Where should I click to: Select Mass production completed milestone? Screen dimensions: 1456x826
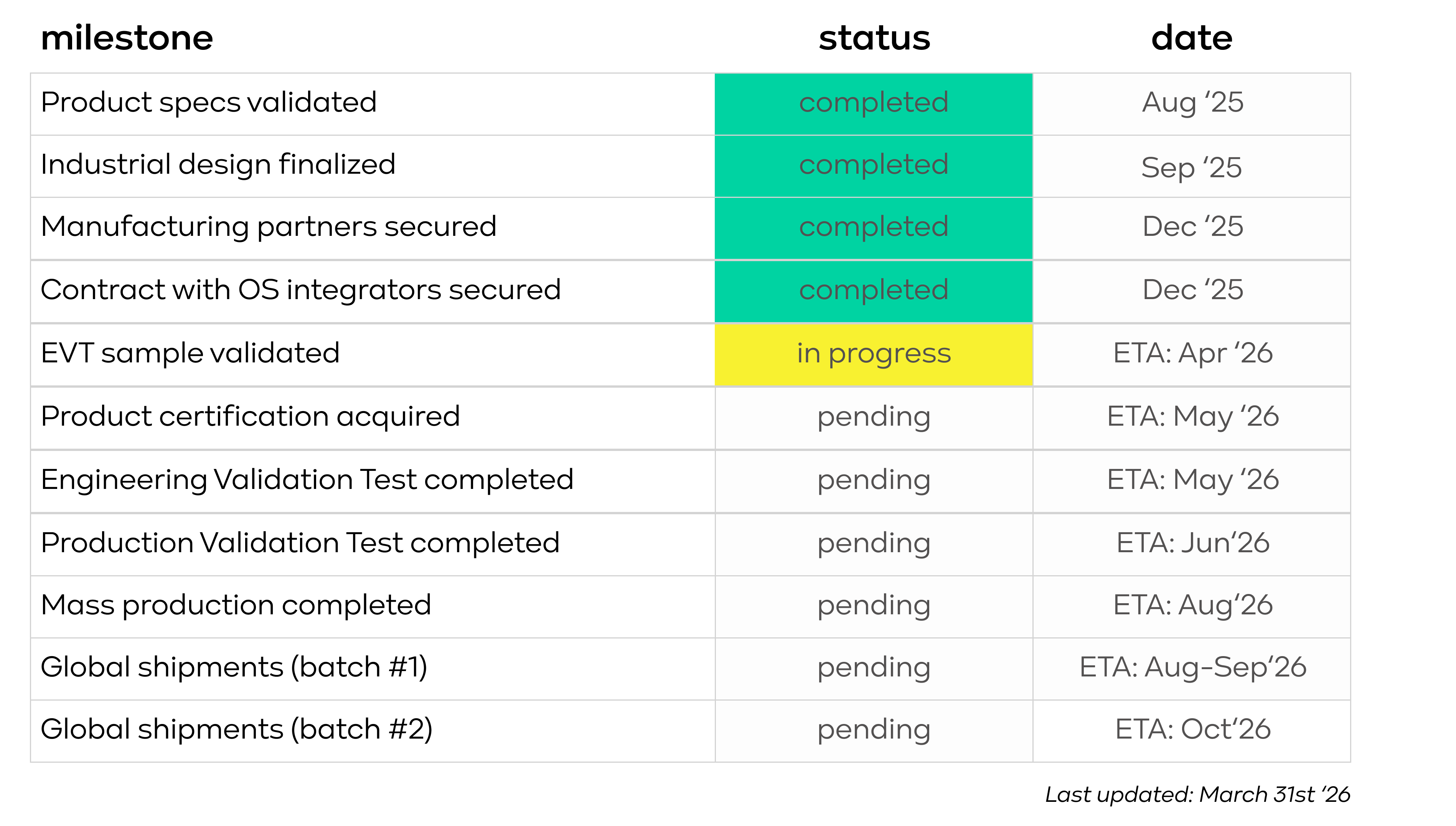236,606
